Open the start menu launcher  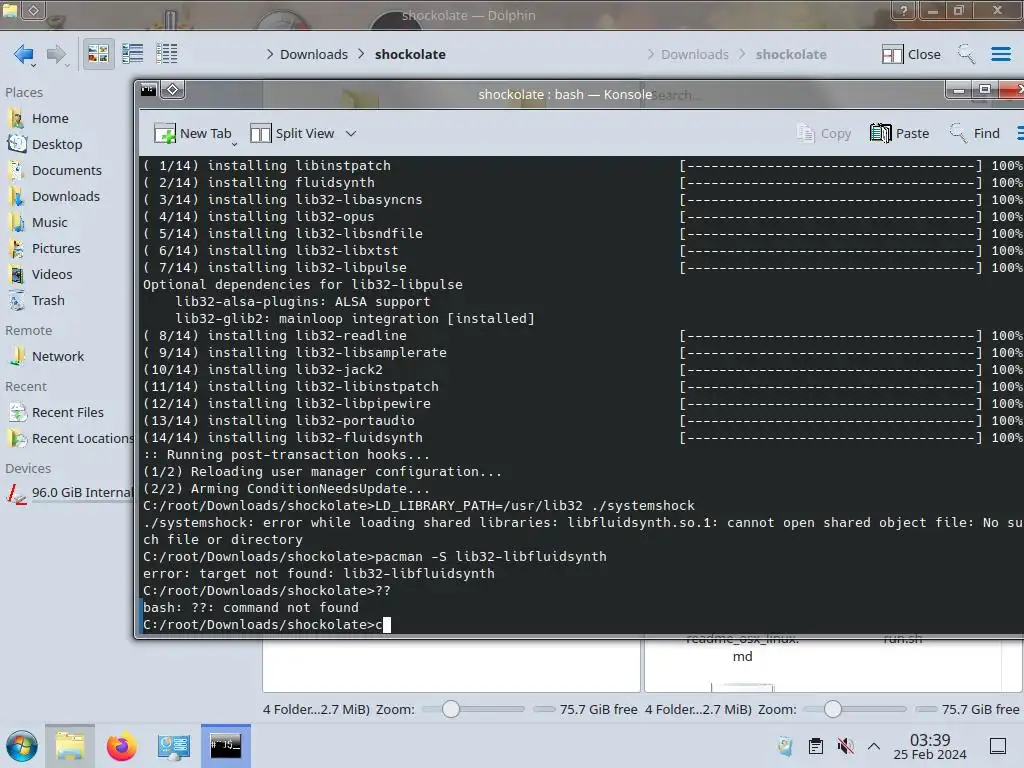(22, 746)
